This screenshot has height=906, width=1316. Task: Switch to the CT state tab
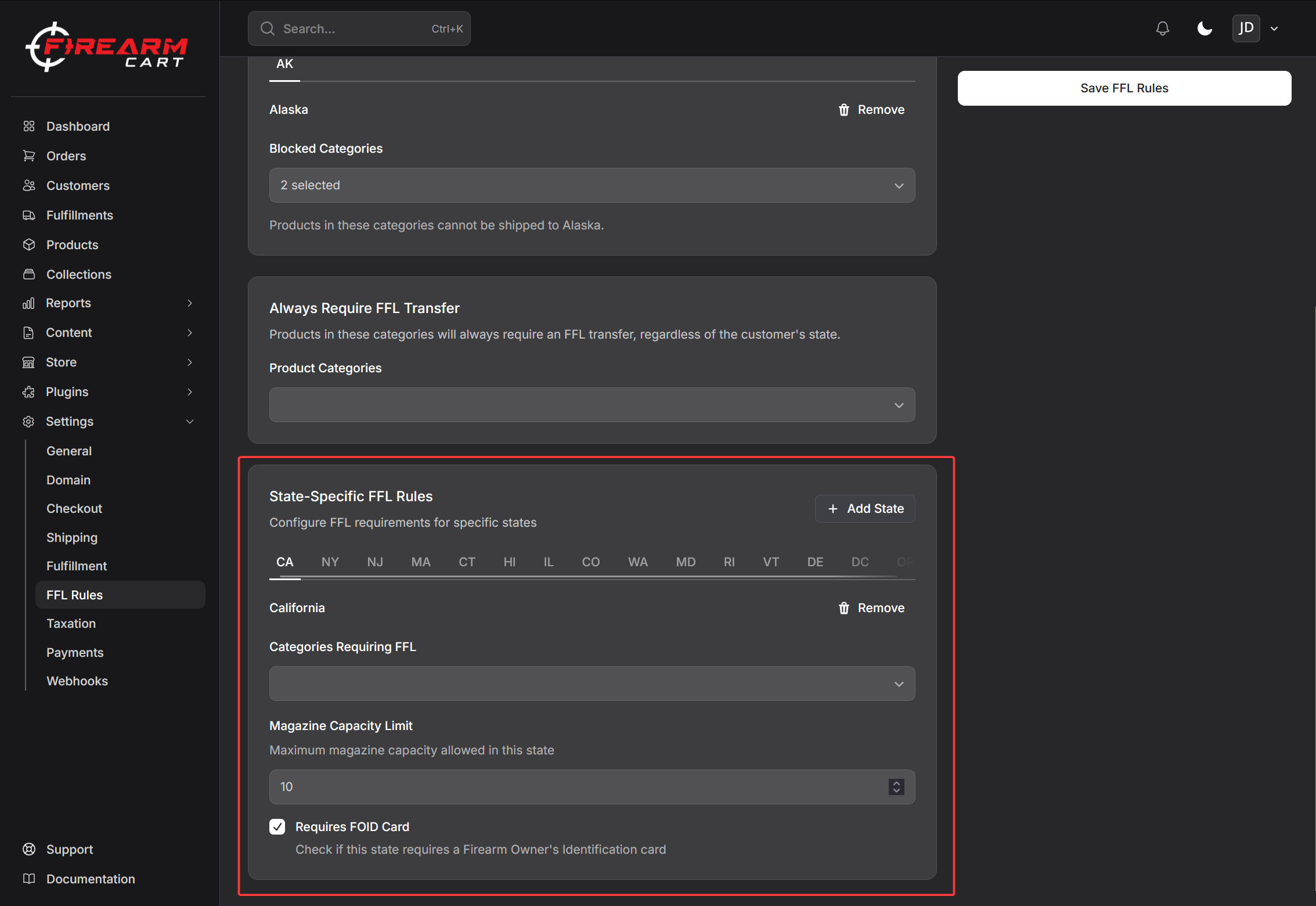pyautogui.click(x=467, y=562)
